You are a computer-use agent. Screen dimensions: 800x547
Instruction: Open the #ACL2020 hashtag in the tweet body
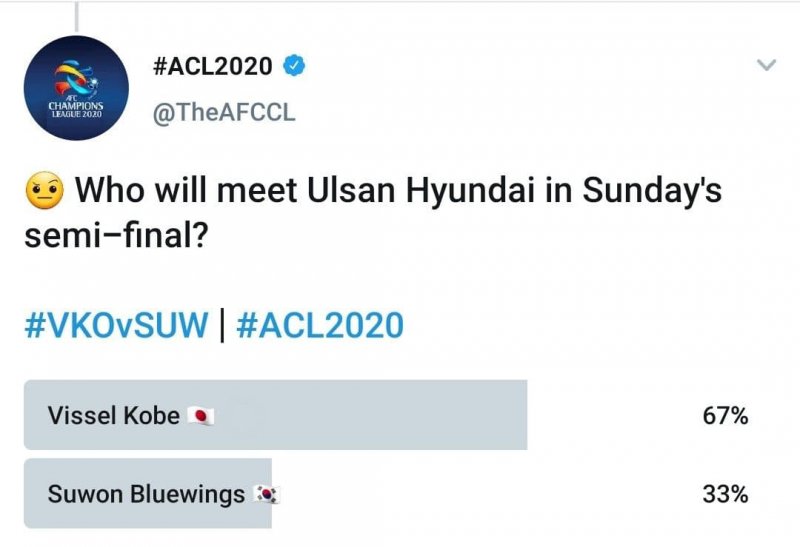pos(320,325)
